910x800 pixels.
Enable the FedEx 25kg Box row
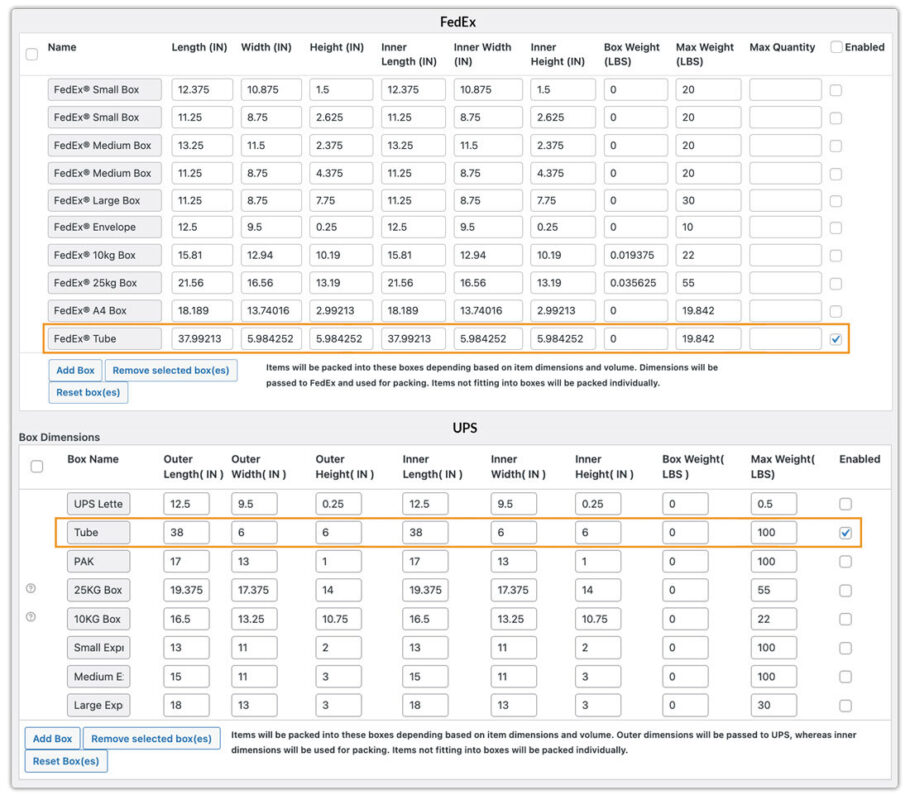(x=836, y=283)
